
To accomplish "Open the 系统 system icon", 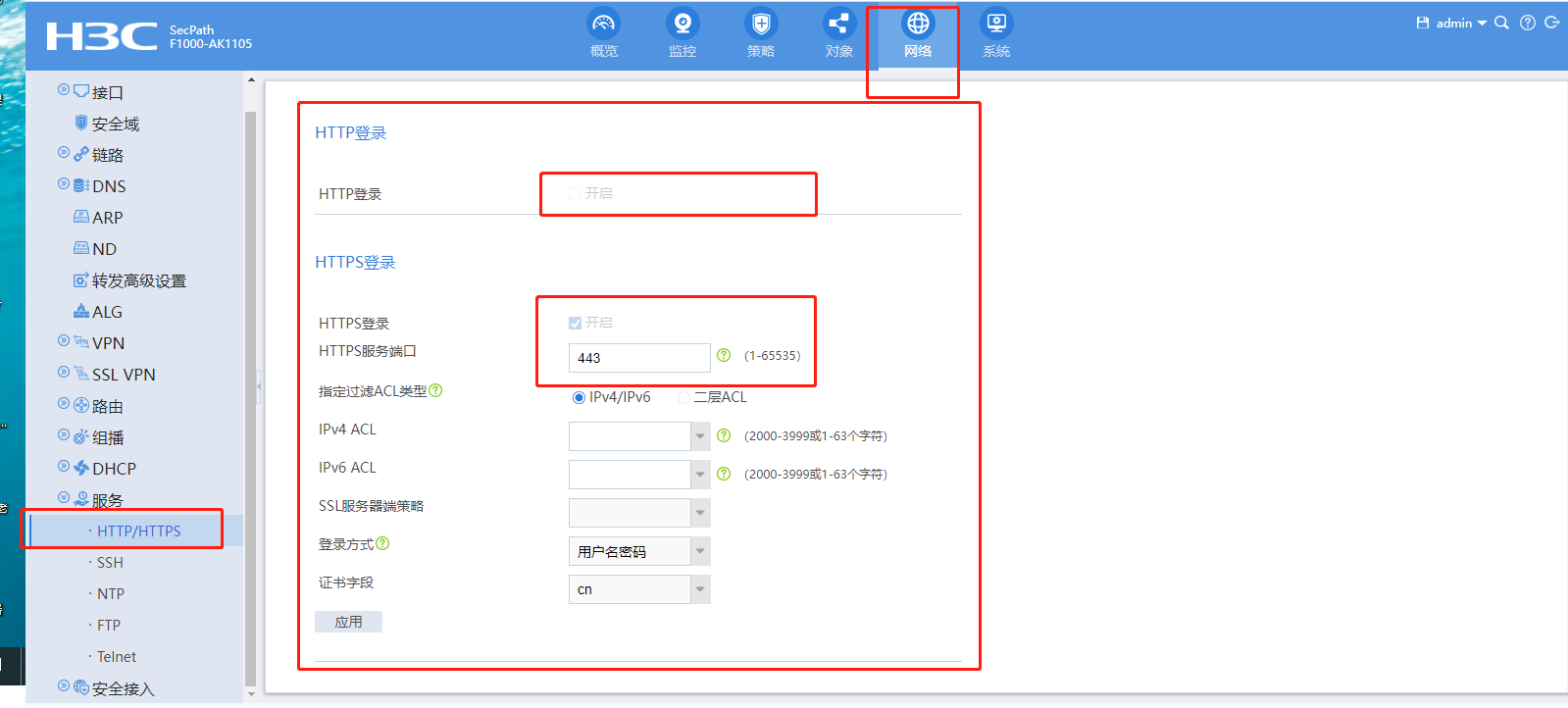I will (x=996, y=24).
